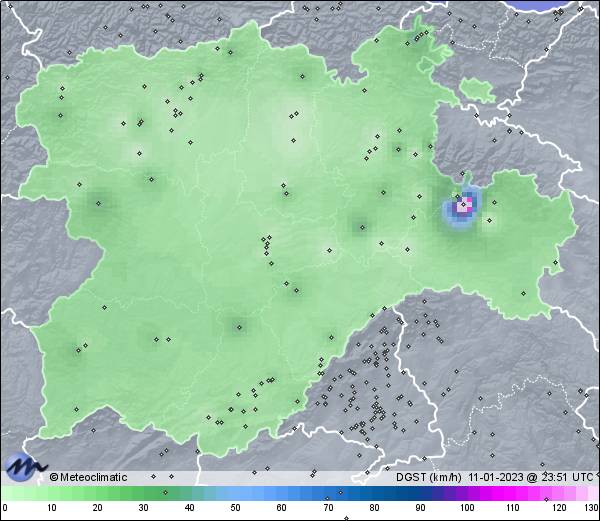Viewport: 600px width, 521px height.
Task: Click the scale label 90
Action: tap(420, 508)
